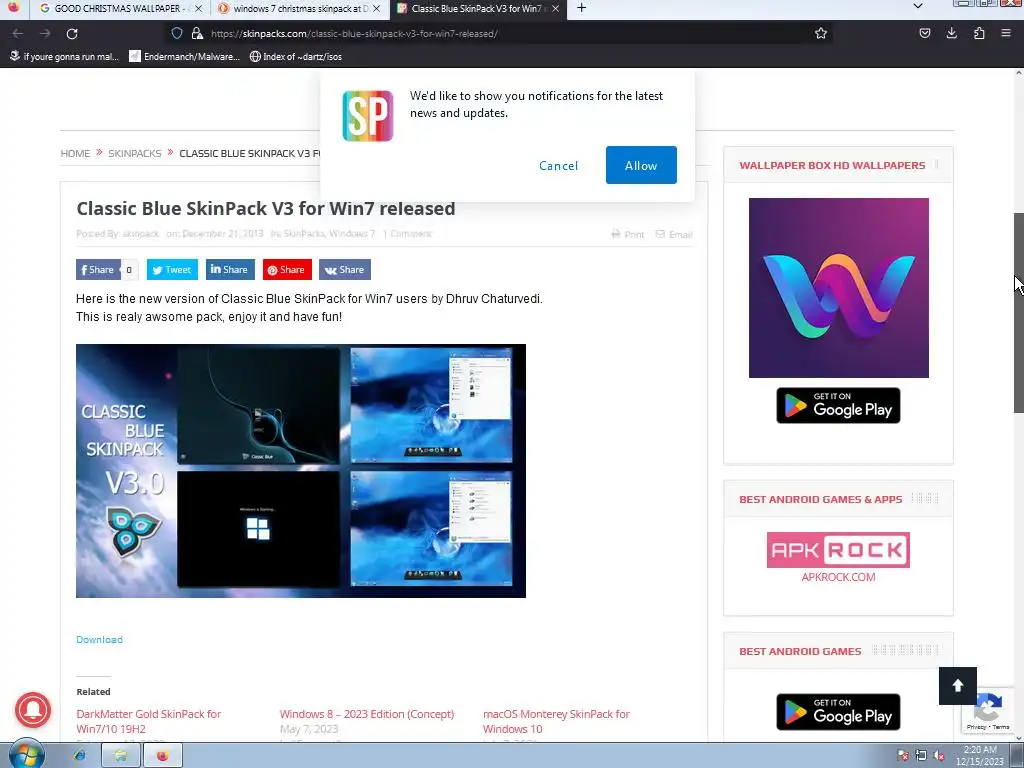Open the APKROCK.COM link
Image resolution: width=1024 pixels, height=768 pixels.
(839, 577)
